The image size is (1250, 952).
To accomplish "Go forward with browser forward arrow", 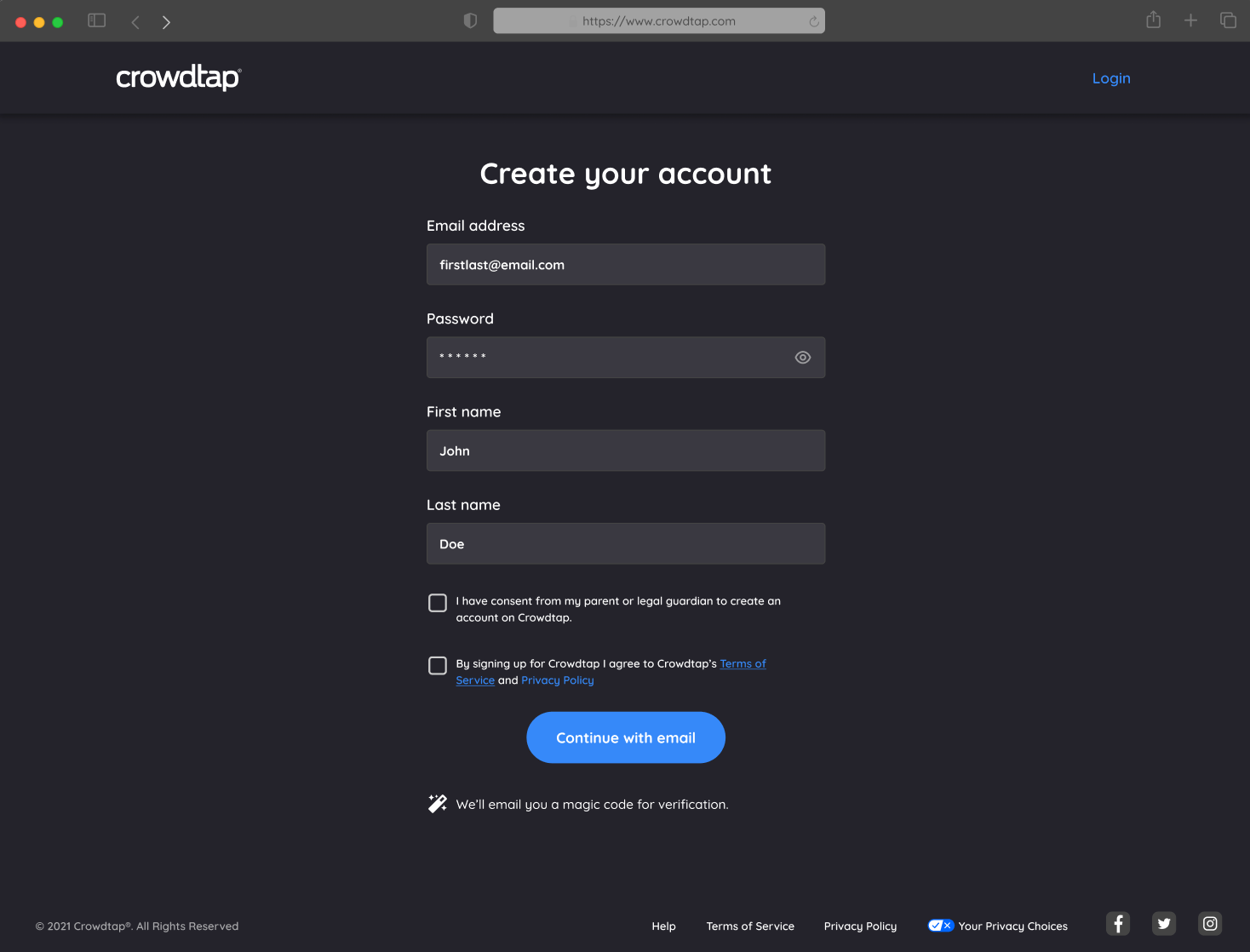I will pyautogui.click(x=166, y=21).
